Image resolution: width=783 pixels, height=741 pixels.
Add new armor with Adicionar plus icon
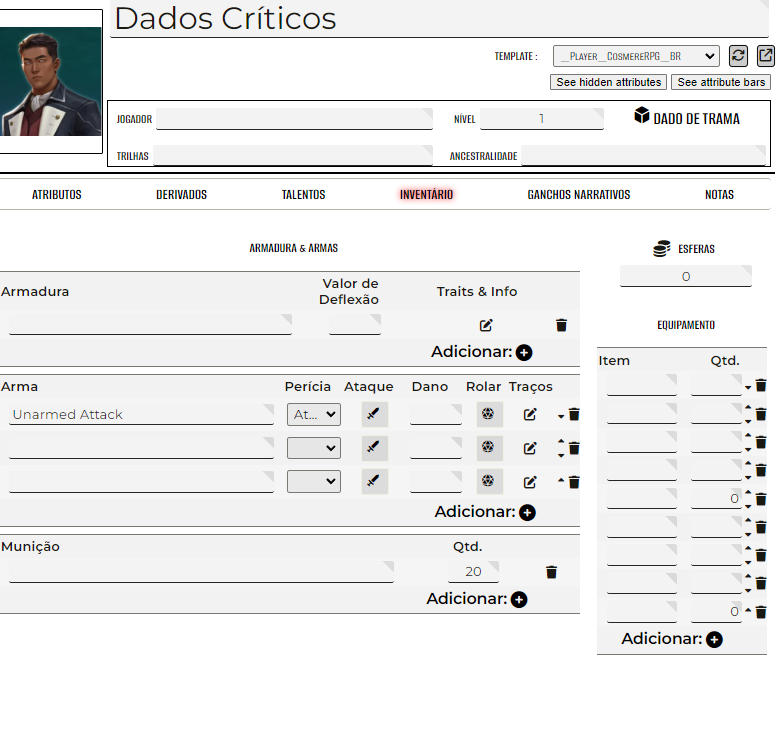524,353
